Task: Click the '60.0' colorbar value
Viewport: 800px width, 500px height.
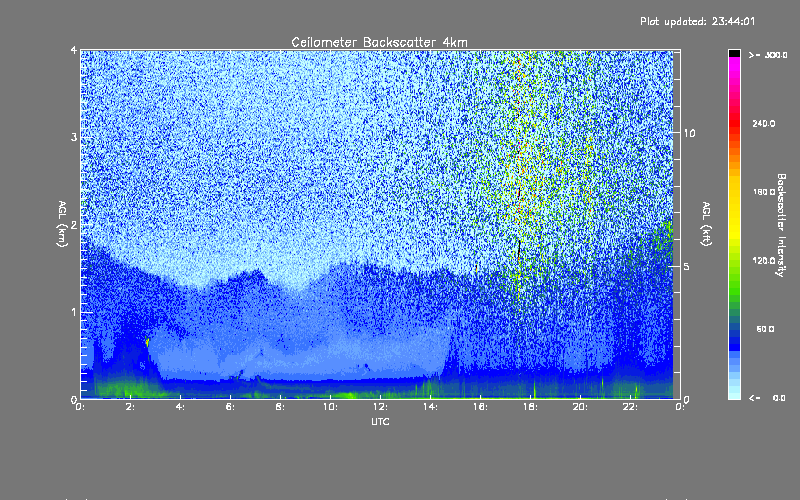Action: 765,329
